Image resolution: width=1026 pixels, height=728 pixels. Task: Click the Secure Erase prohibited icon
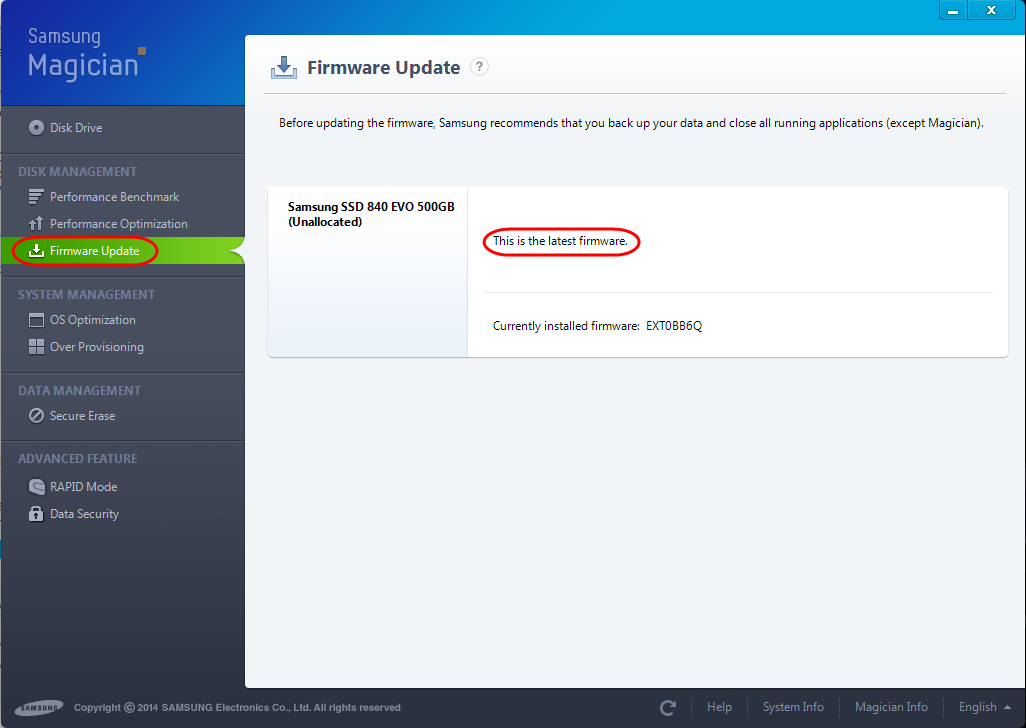coord(37,416)
